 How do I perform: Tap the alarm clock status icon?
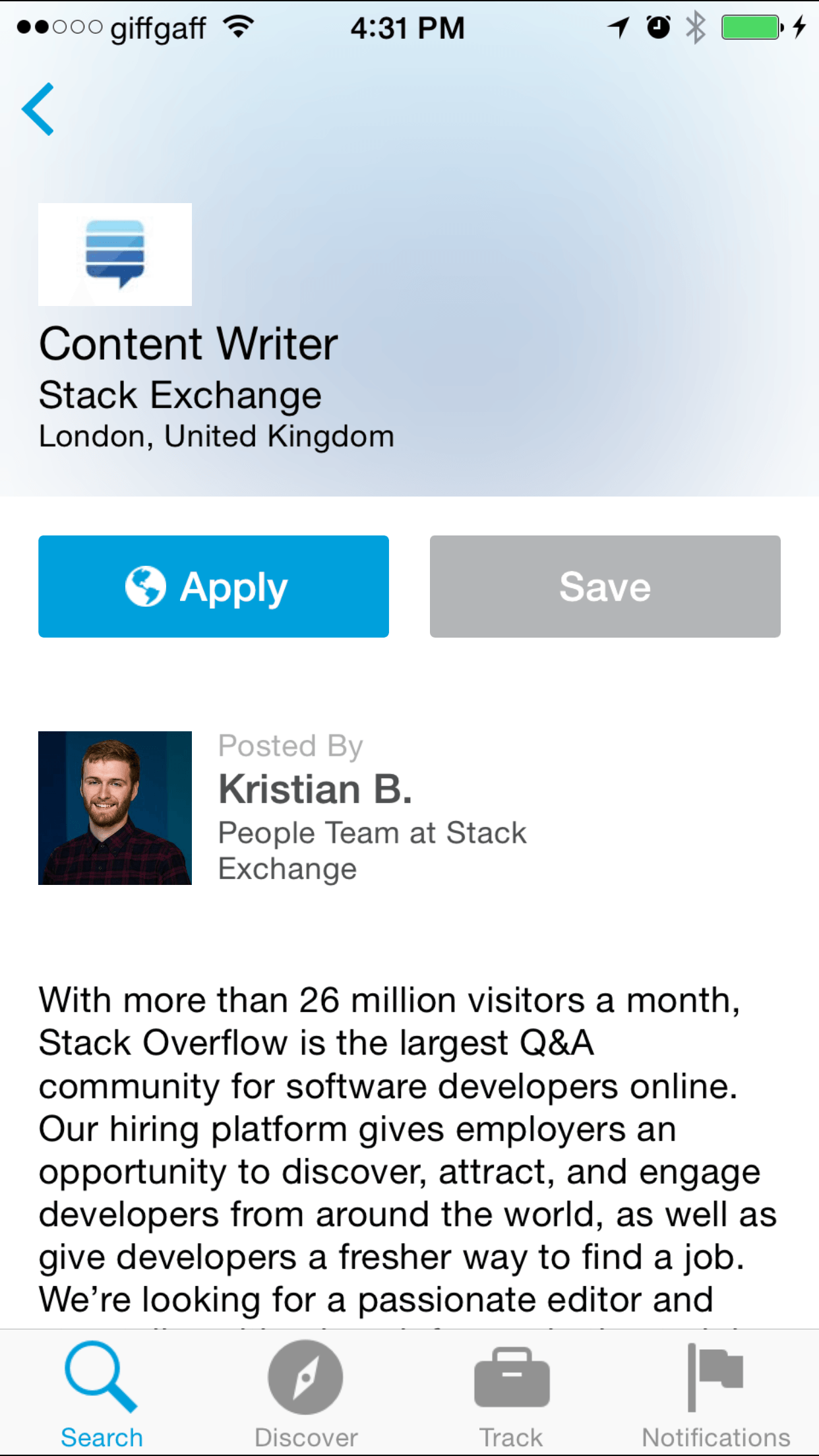pos(658,28)
